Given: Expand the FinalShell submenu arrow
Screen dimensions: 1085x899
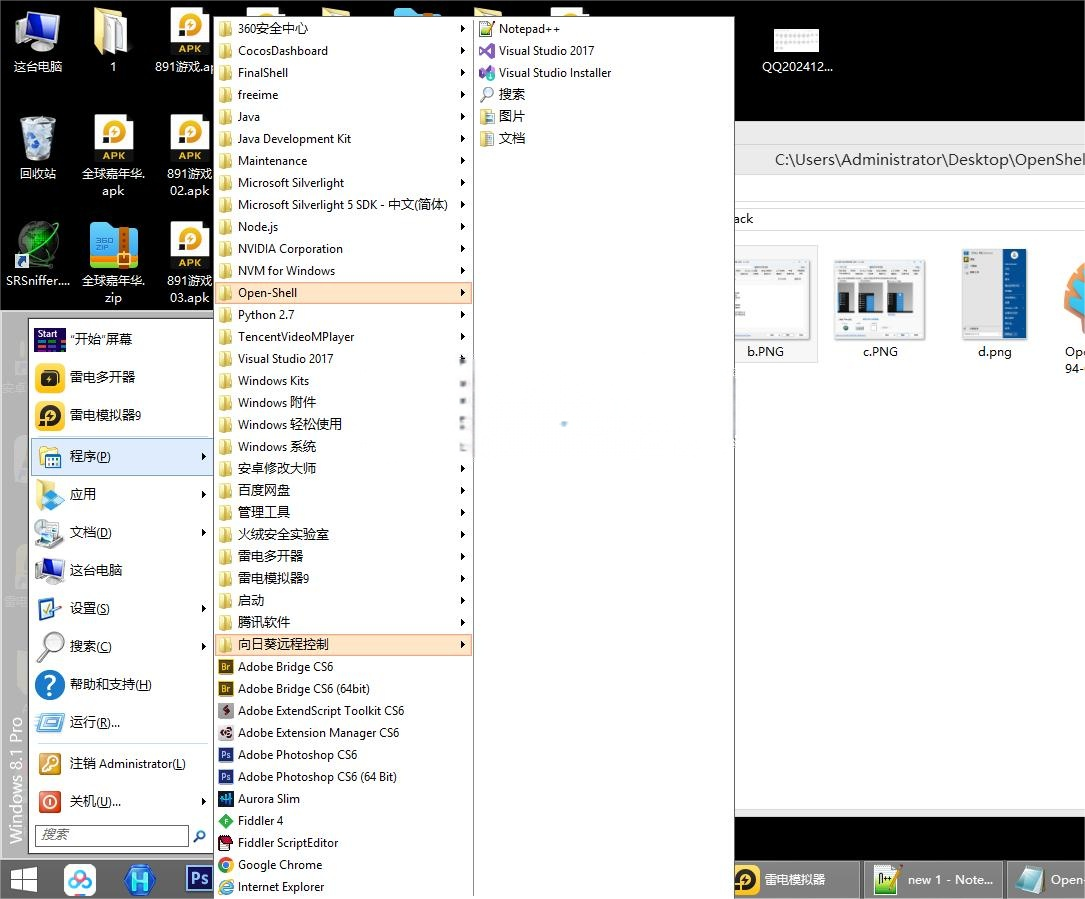Looking at the screenshot, I should click(463, 73).
